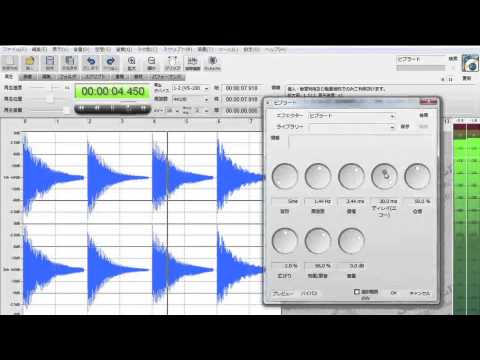Toggle the プレビュー (Preview) button
This screenshot has height=360, width=480.
tap(283, 293)
